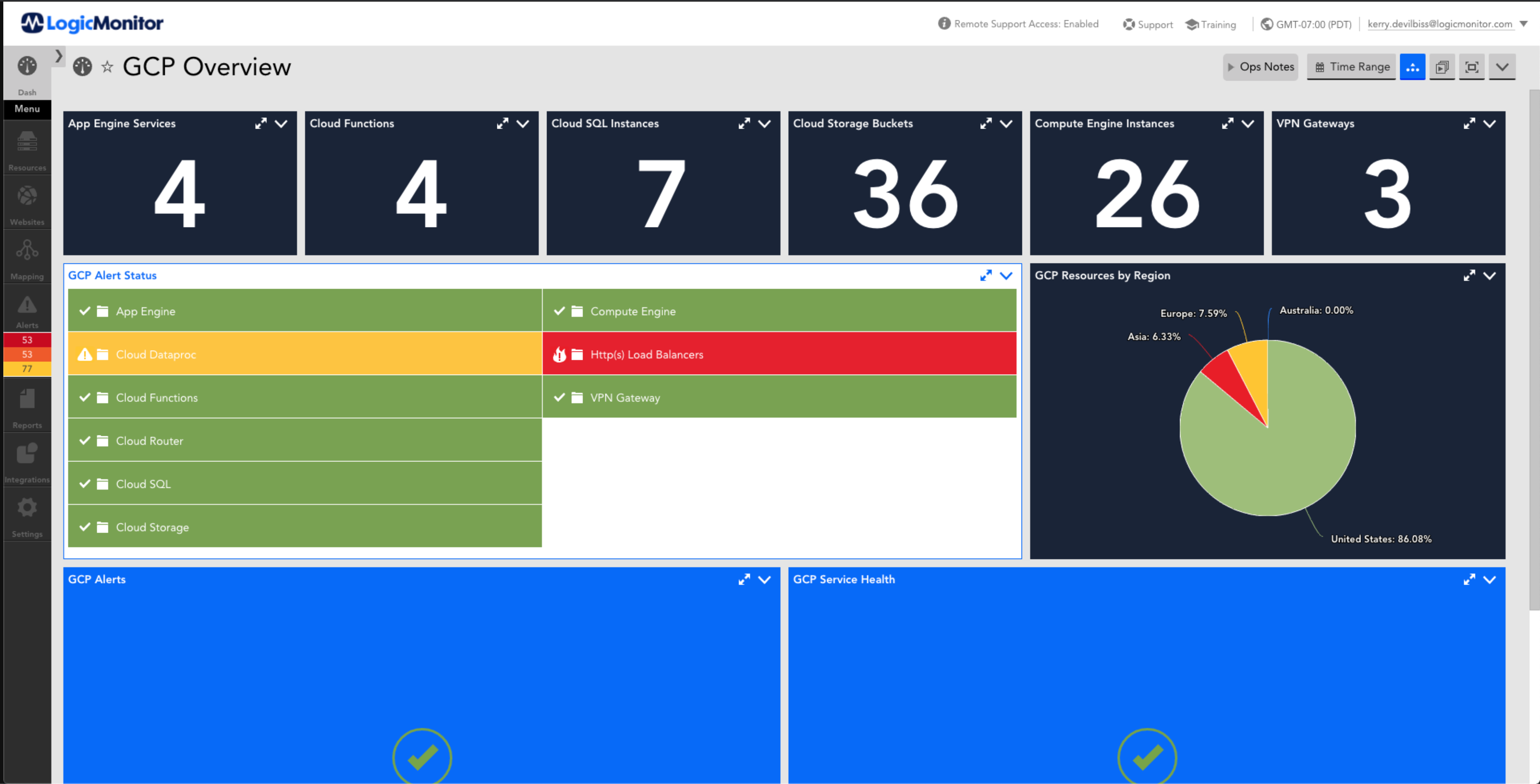Open GCP Alerts widget menu
The width and height of the screenshot is (1540, 784).
click(x=764, y=580)
